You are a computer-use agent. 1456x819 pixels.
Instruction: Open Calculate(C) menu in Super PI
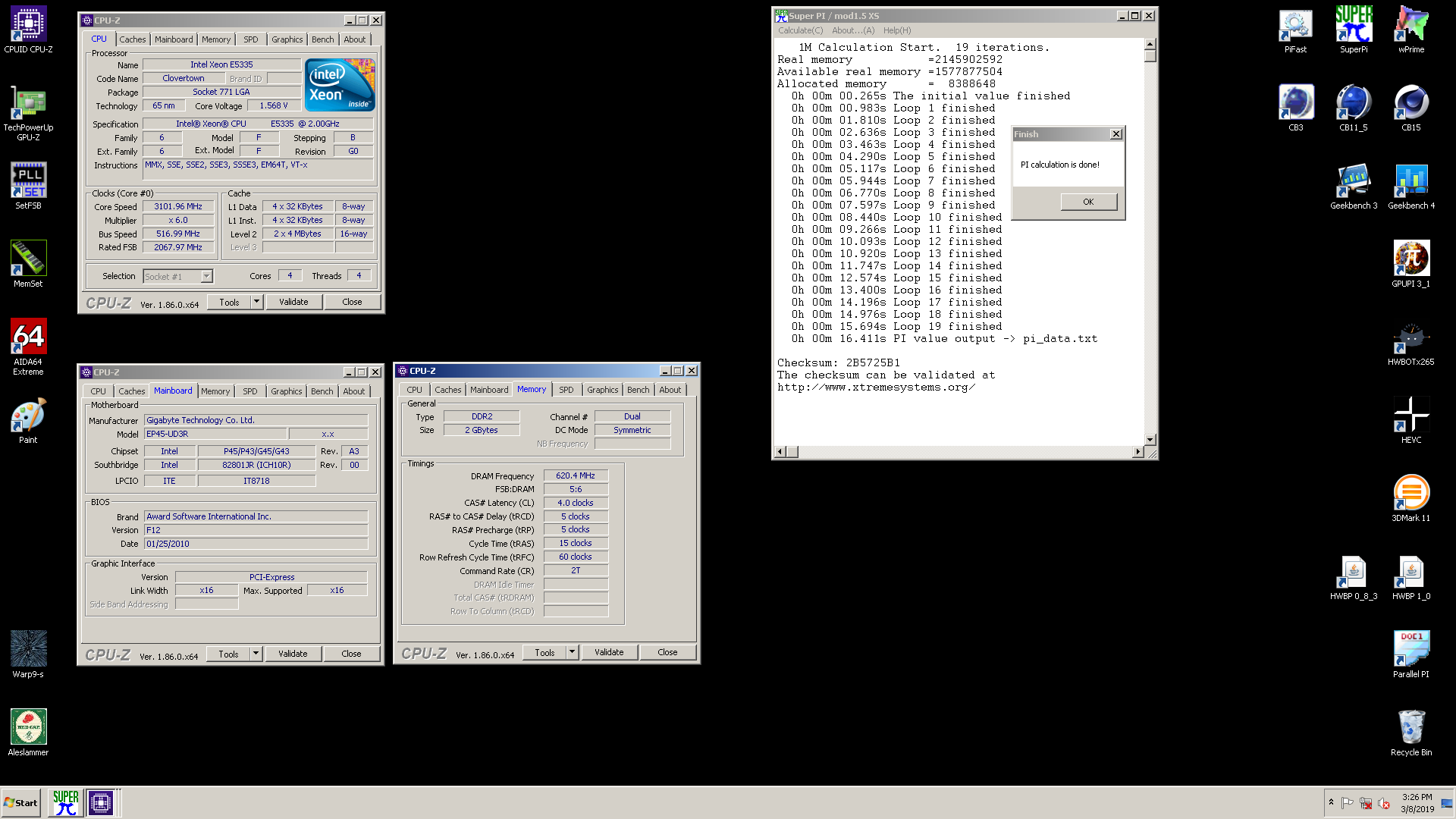(800, 30)
